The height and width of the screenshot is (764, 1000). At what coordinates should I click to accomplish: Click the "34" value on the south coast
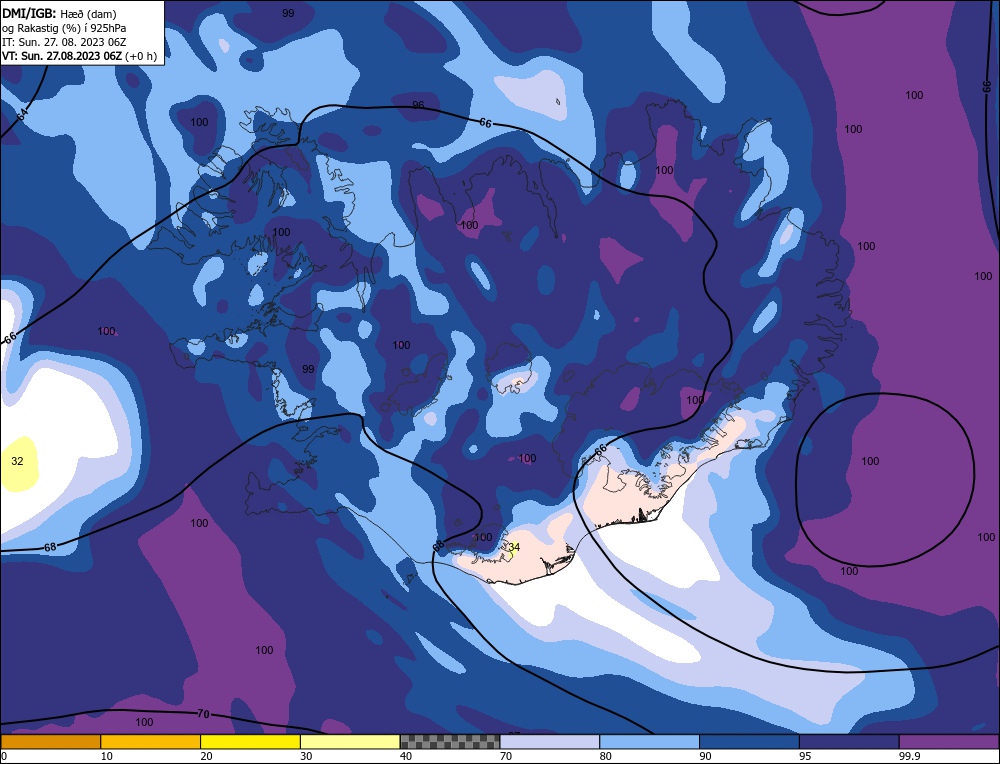tap(514, 547)
